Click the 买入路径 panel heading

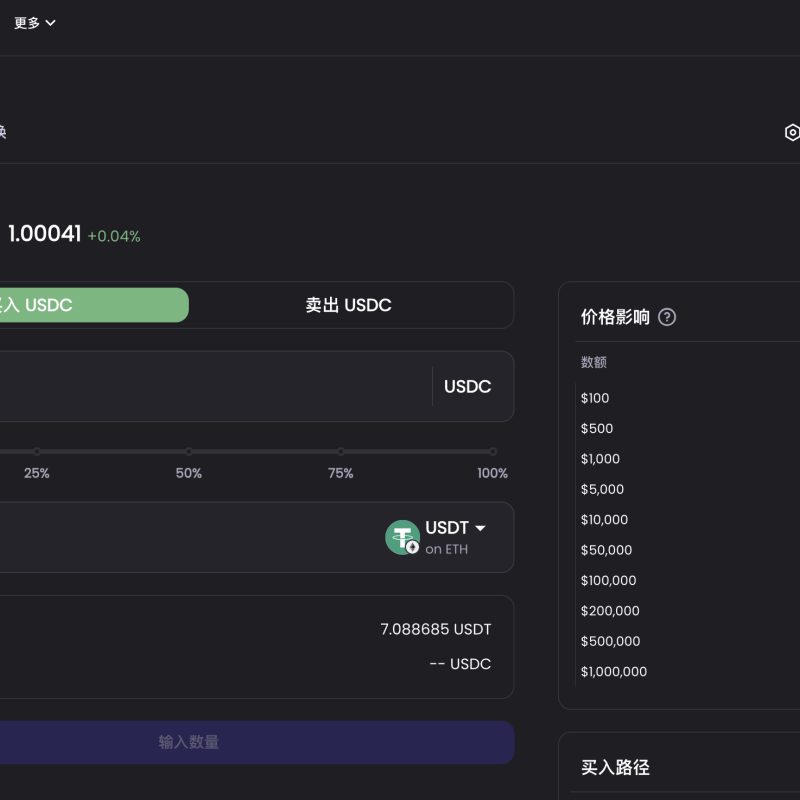615,768
